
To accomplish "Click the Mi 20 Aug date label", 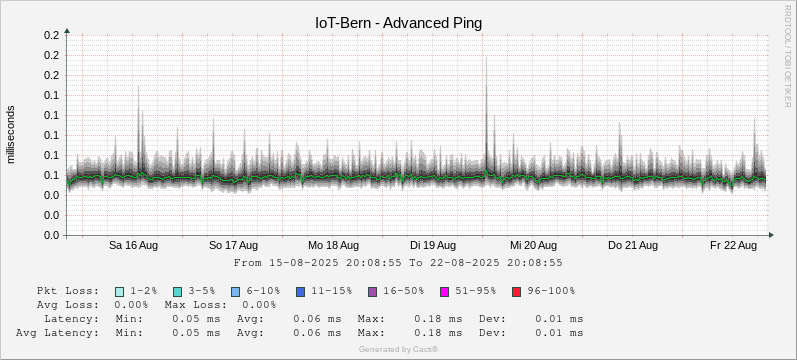I will pyautogui.click(x=533, y=246).
